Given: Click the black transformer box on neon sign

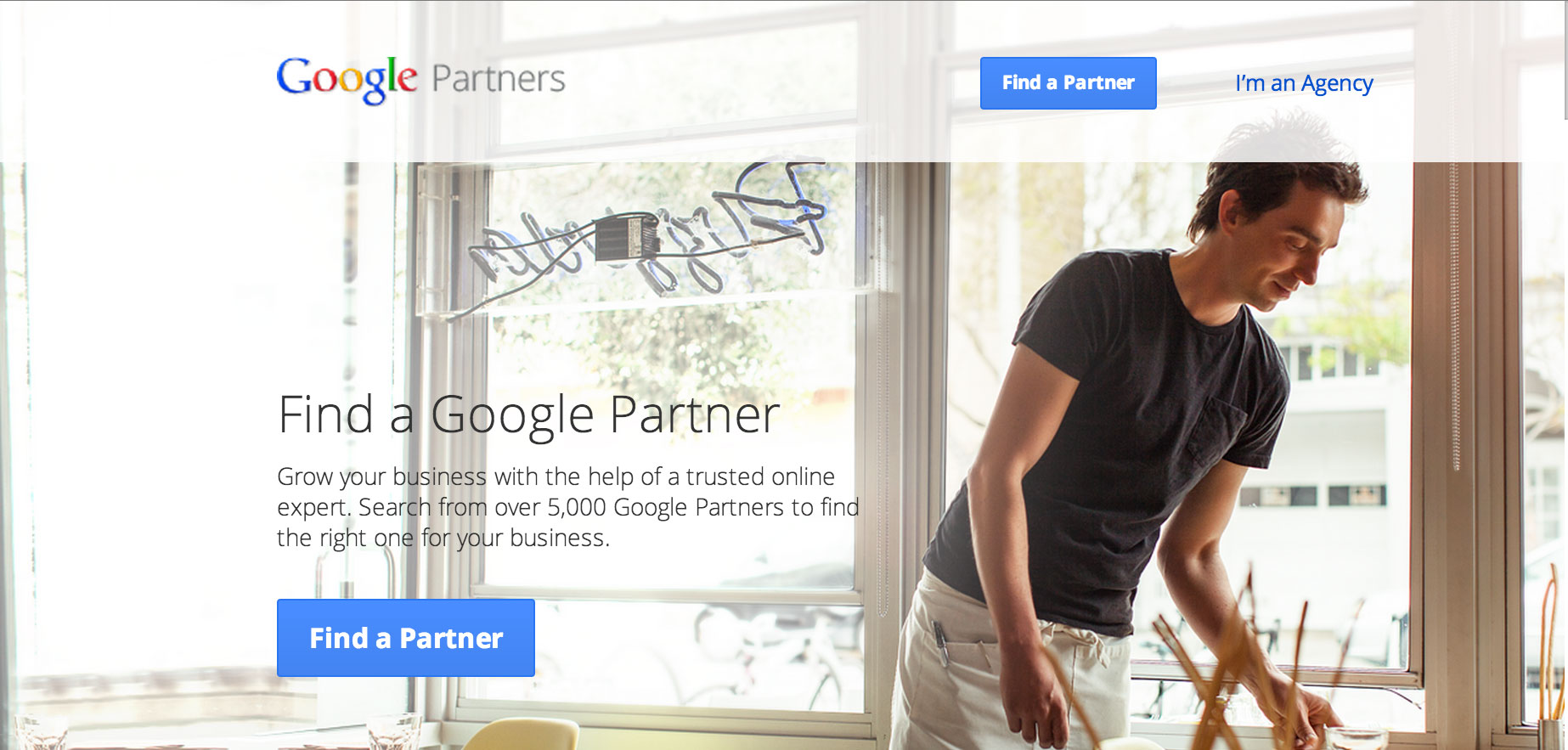Looking at the screenshot, I should click(x=627, y=236).
